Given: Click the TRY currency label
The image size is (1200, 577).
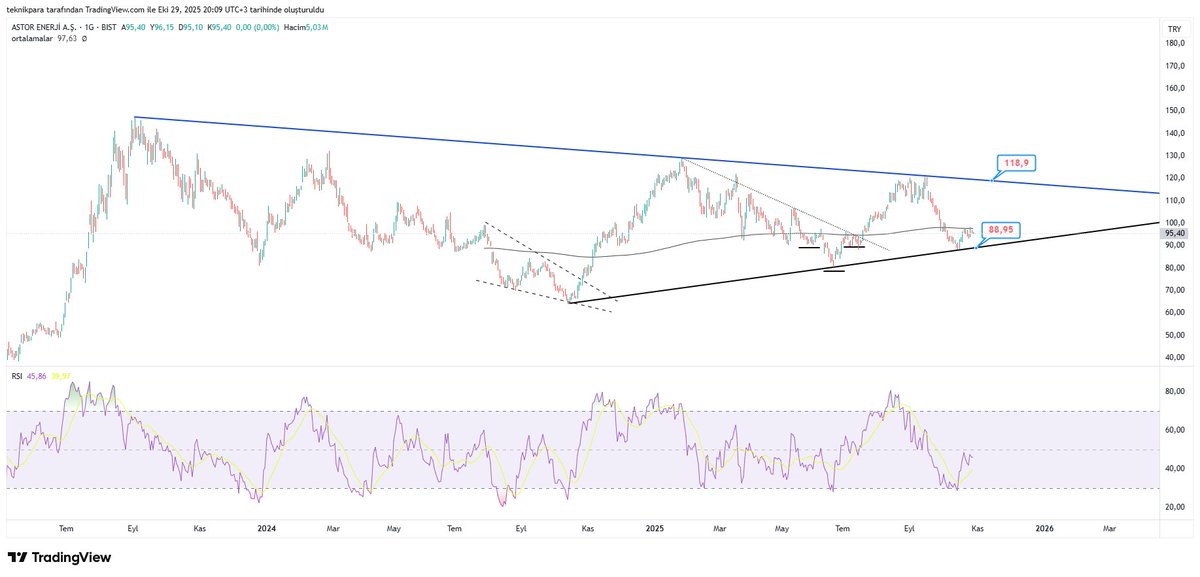Looking at the screenshot, I should [x=1174, y=31].
